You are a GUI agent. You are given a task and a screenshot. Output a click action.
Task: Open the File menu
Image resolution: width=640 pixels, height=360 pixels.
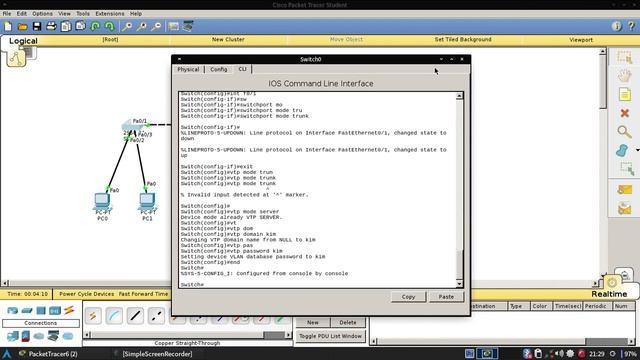pyautogui.click(x=7, y=13)
